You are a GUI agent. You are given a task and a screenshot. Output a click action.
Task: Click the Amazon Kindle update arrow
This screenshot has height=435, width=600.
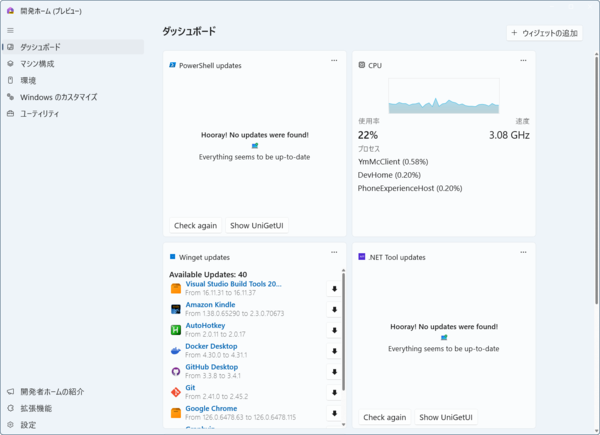click(333, 310)
